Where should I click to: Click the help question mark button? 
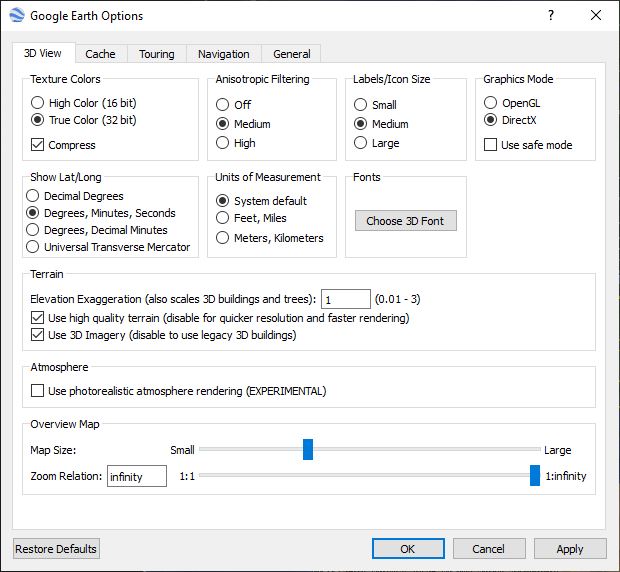point(551,15)
